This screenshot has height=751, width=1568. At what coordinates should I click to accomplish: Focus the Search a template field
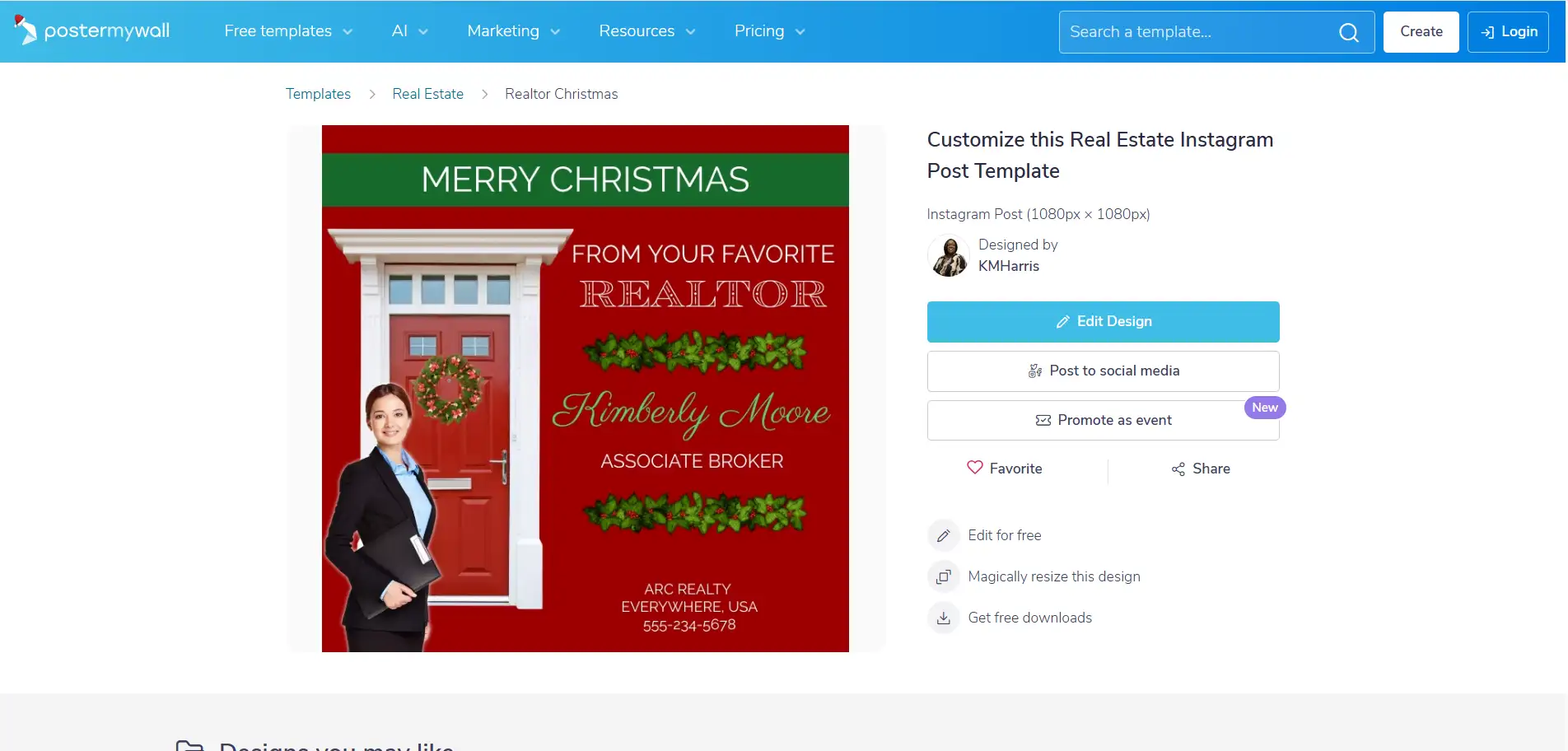1198,32
